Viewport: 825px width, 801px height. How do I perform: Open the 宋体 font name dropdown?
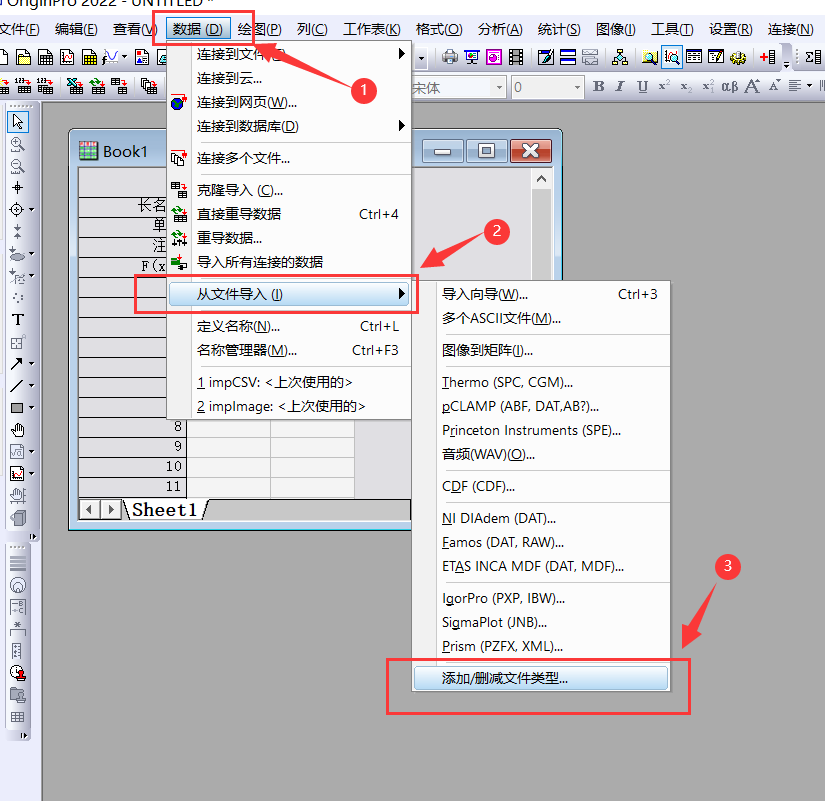click(x=499, y=87)
